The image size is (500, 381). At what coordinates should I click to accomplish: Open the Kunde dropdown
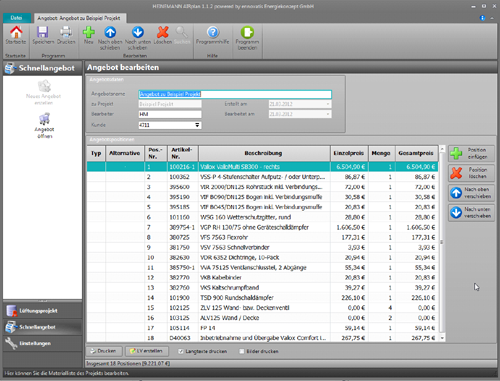(x=197, y=125)
